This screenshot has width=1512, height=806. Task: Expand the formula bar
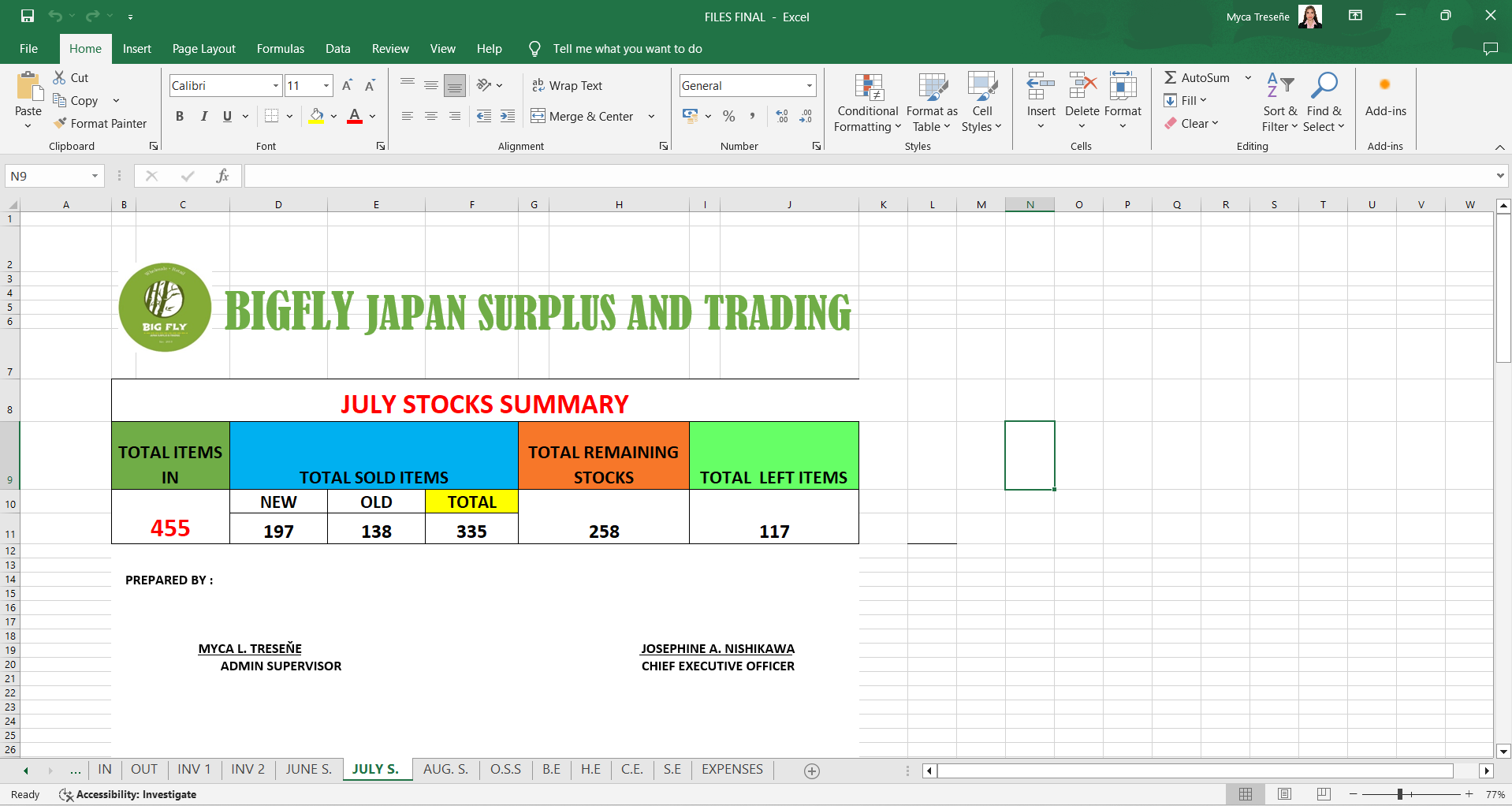(x=1499, y=176)
